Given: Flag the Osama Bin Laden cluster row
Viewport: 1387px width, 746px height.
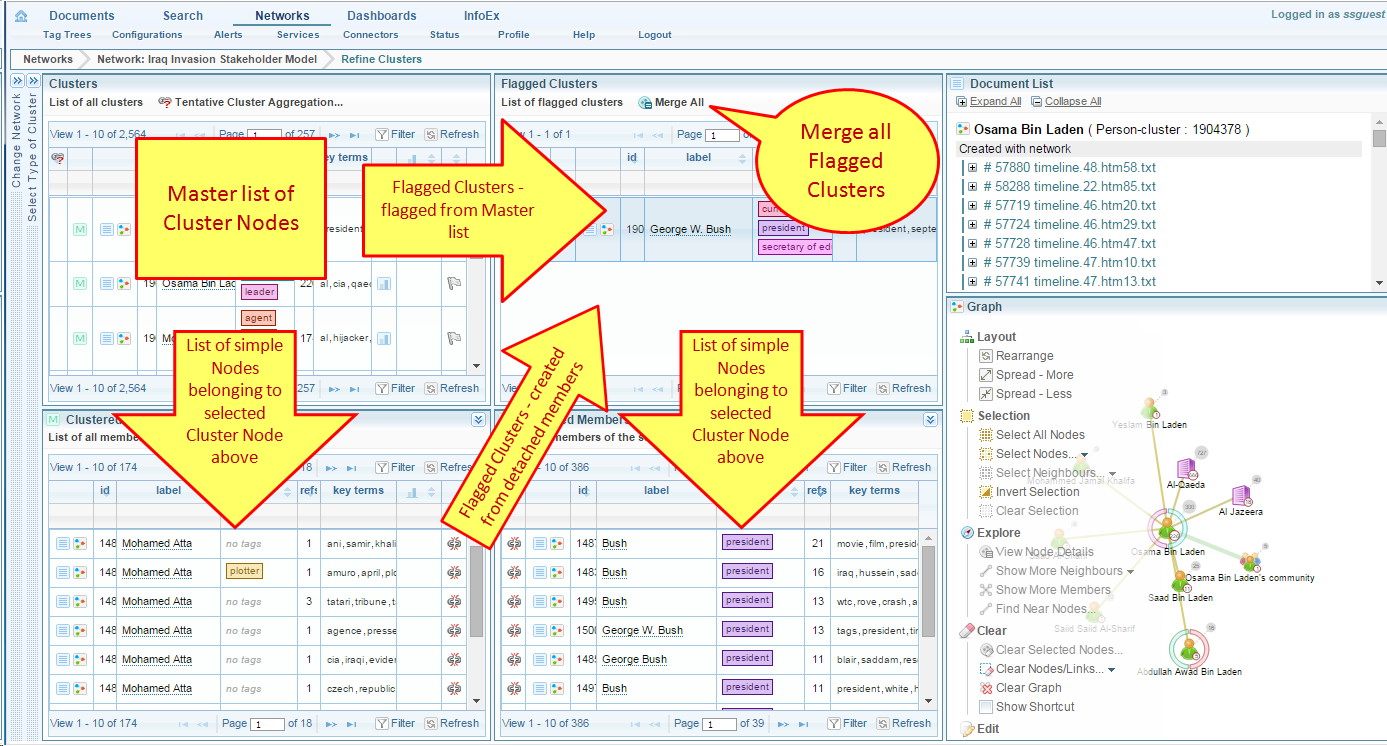Looking at the screenshot, I should tap(453, 284).
